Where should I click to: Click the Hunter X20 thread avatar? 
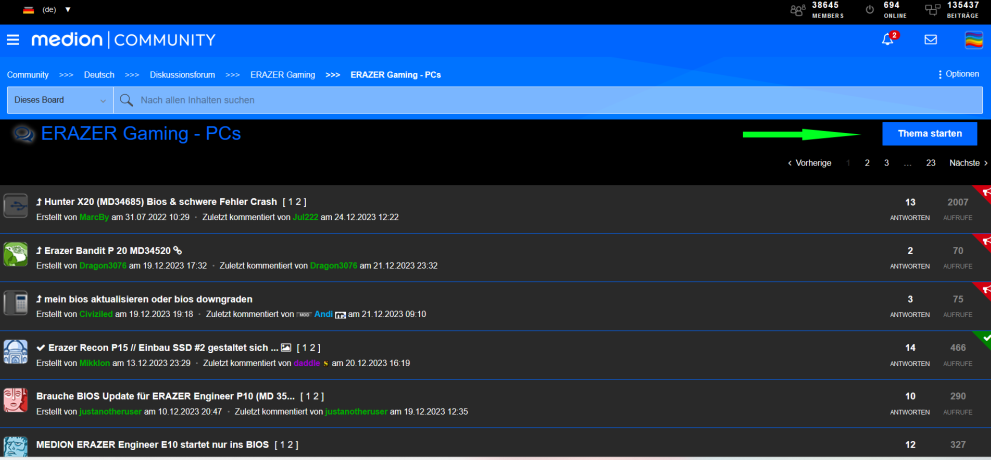click(x=16, y=206)
